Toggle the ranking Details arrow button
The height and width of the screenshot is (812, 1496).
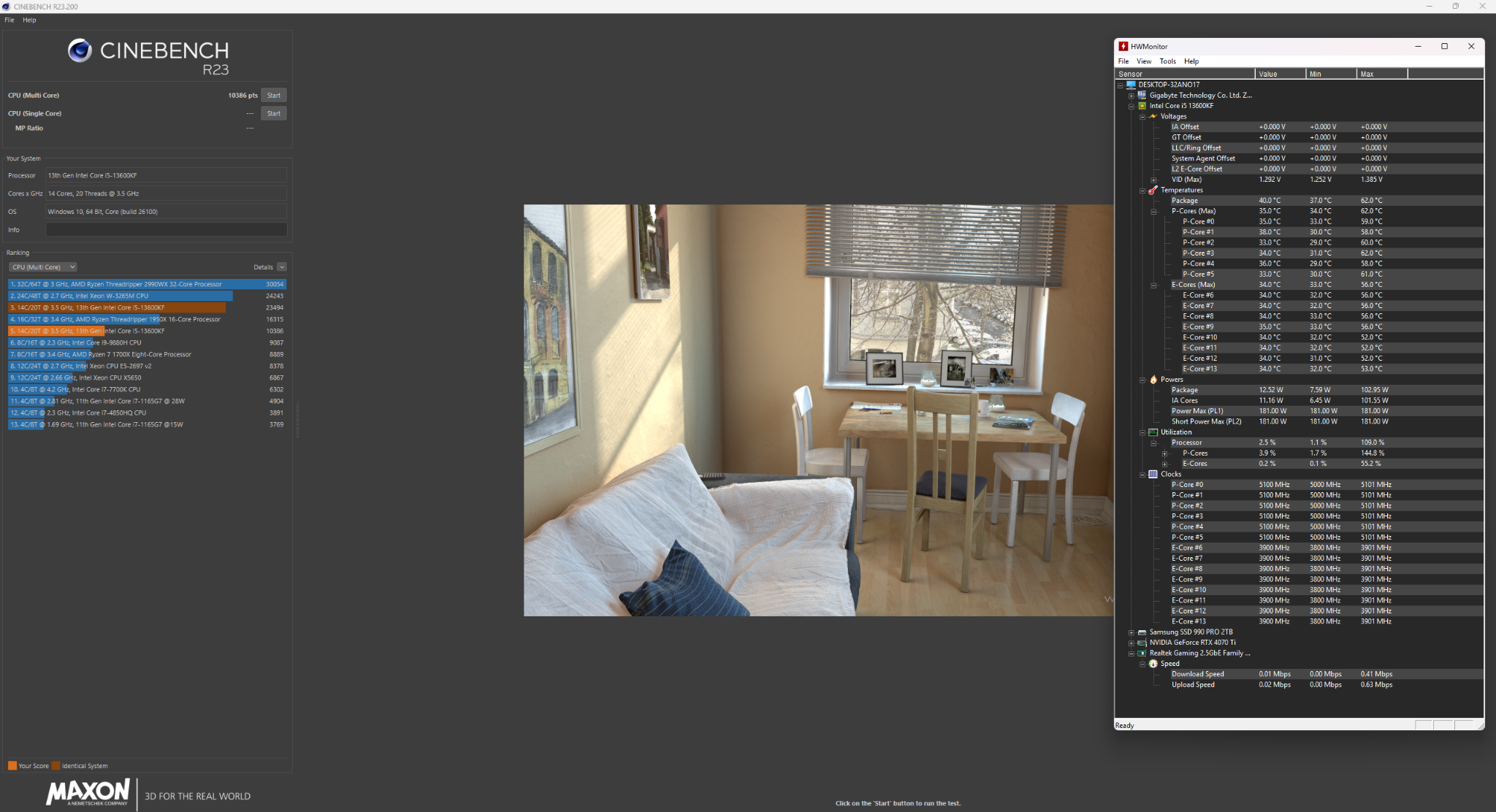282,267
